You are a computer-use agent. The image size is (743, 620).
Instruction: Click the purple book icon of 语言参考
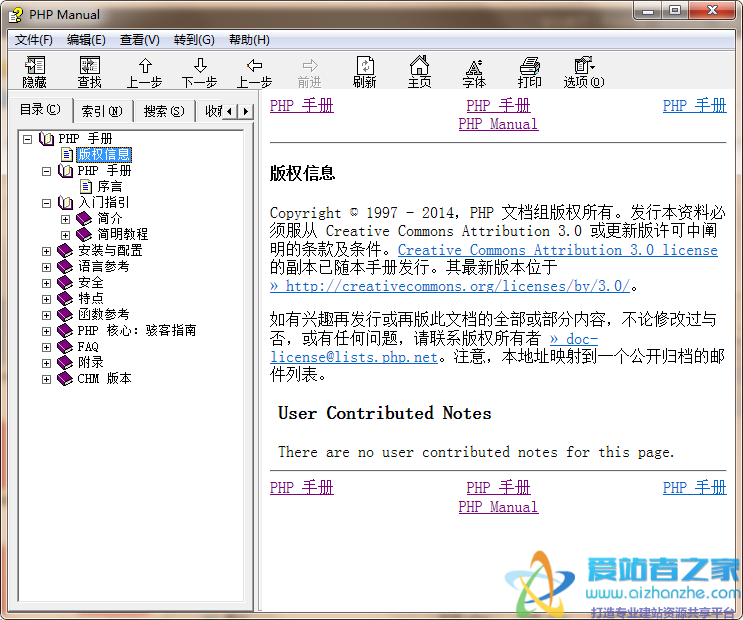click(x=65, y=266)
